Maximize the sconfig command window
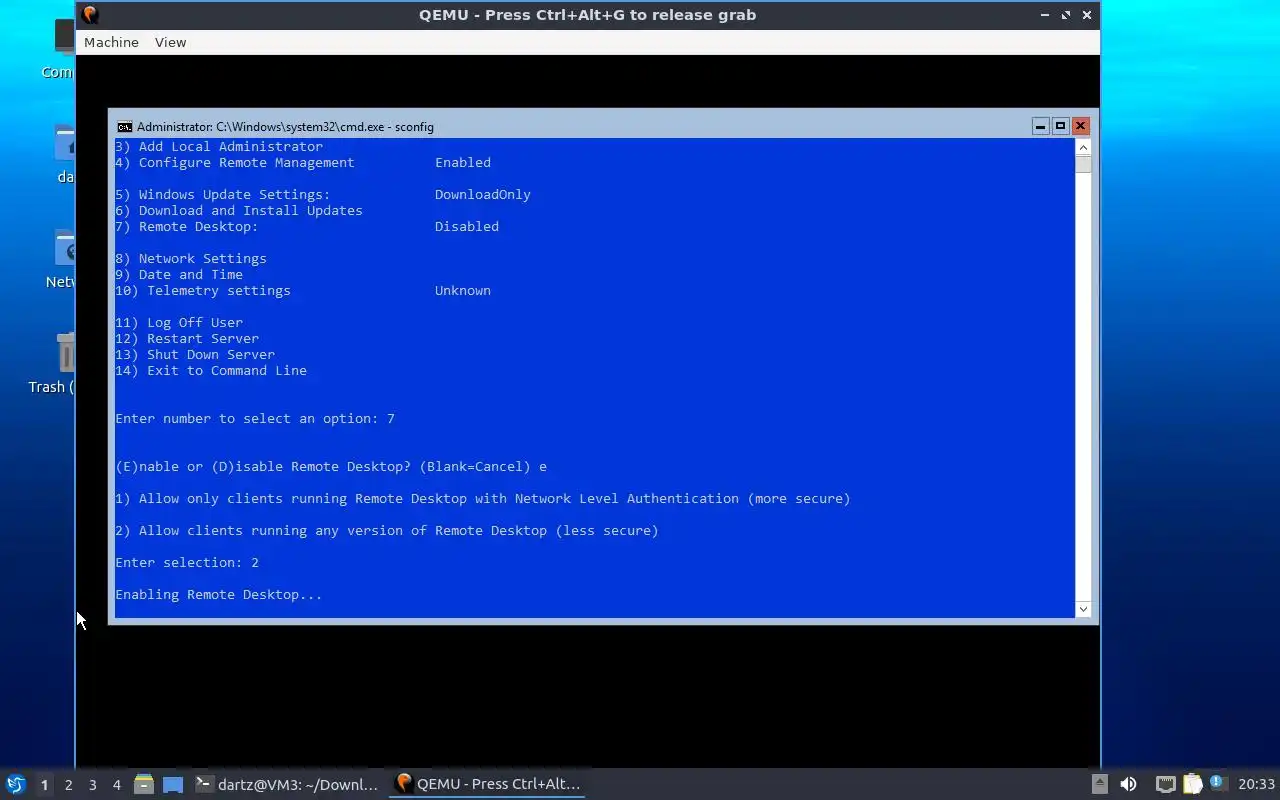1280x800 pixels. (1060, 126)
